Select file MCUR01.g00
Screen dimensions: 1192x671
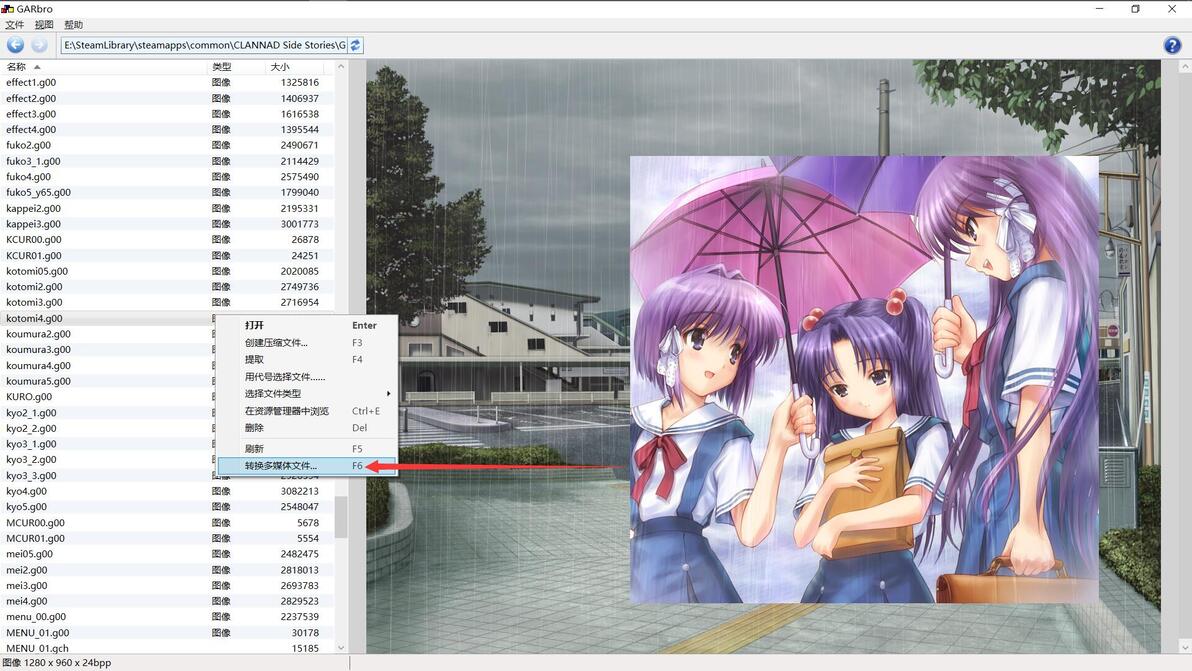[36, 538]
